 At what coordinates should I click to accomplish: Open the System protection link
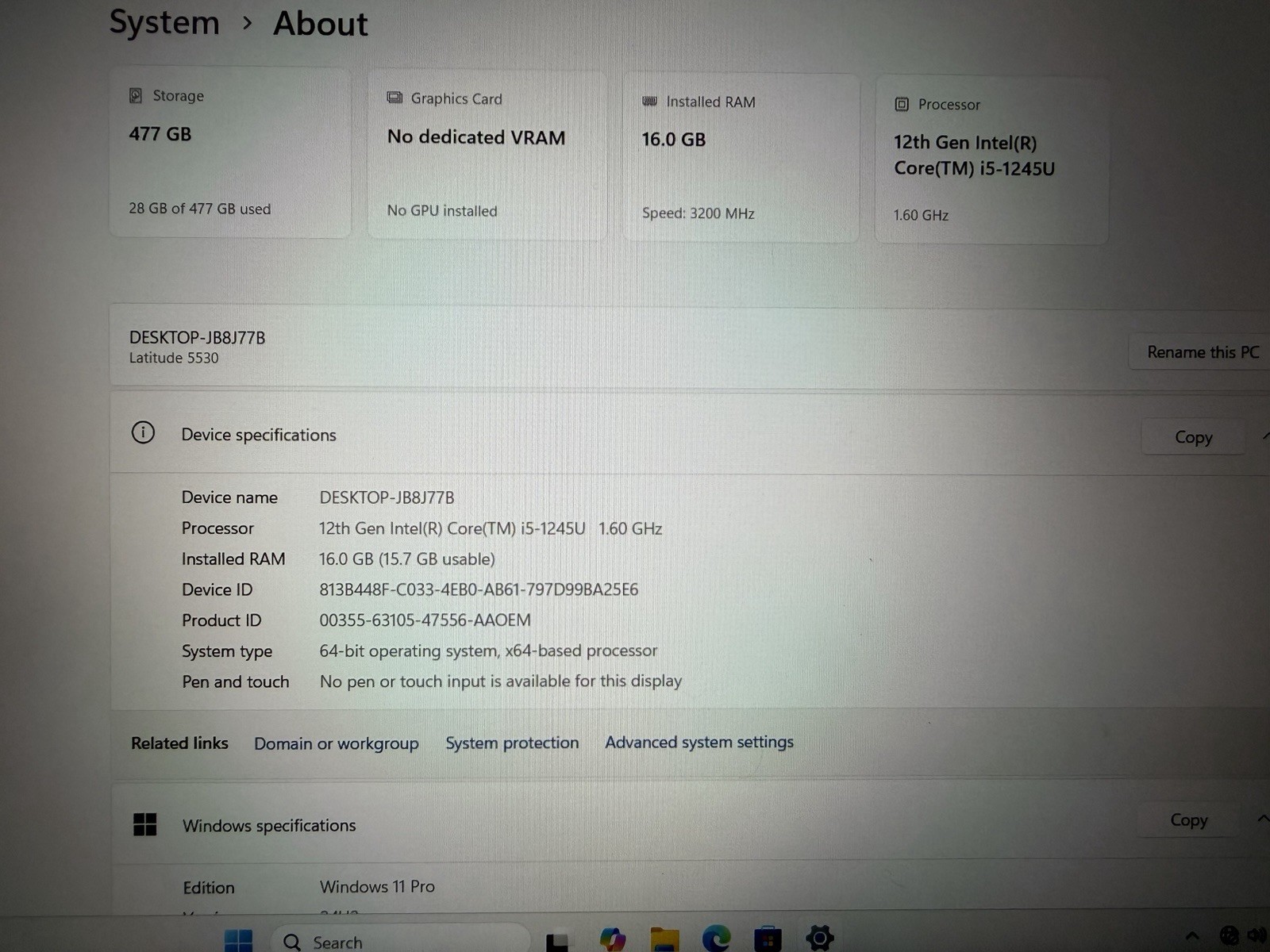coord(512,743)
